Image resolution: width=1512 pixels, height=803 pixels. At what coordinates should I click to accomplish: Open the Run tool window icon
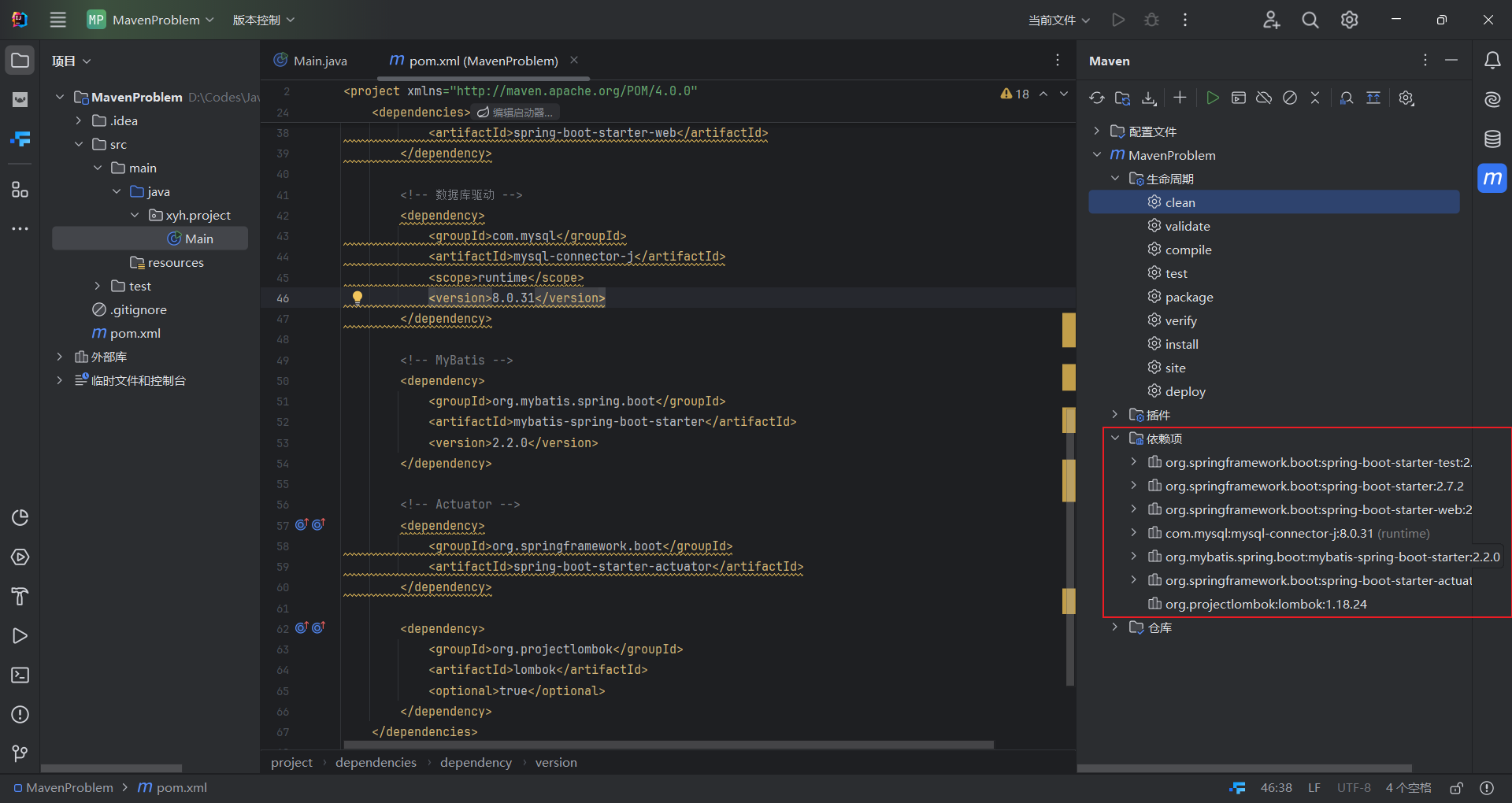click(20, 636)
